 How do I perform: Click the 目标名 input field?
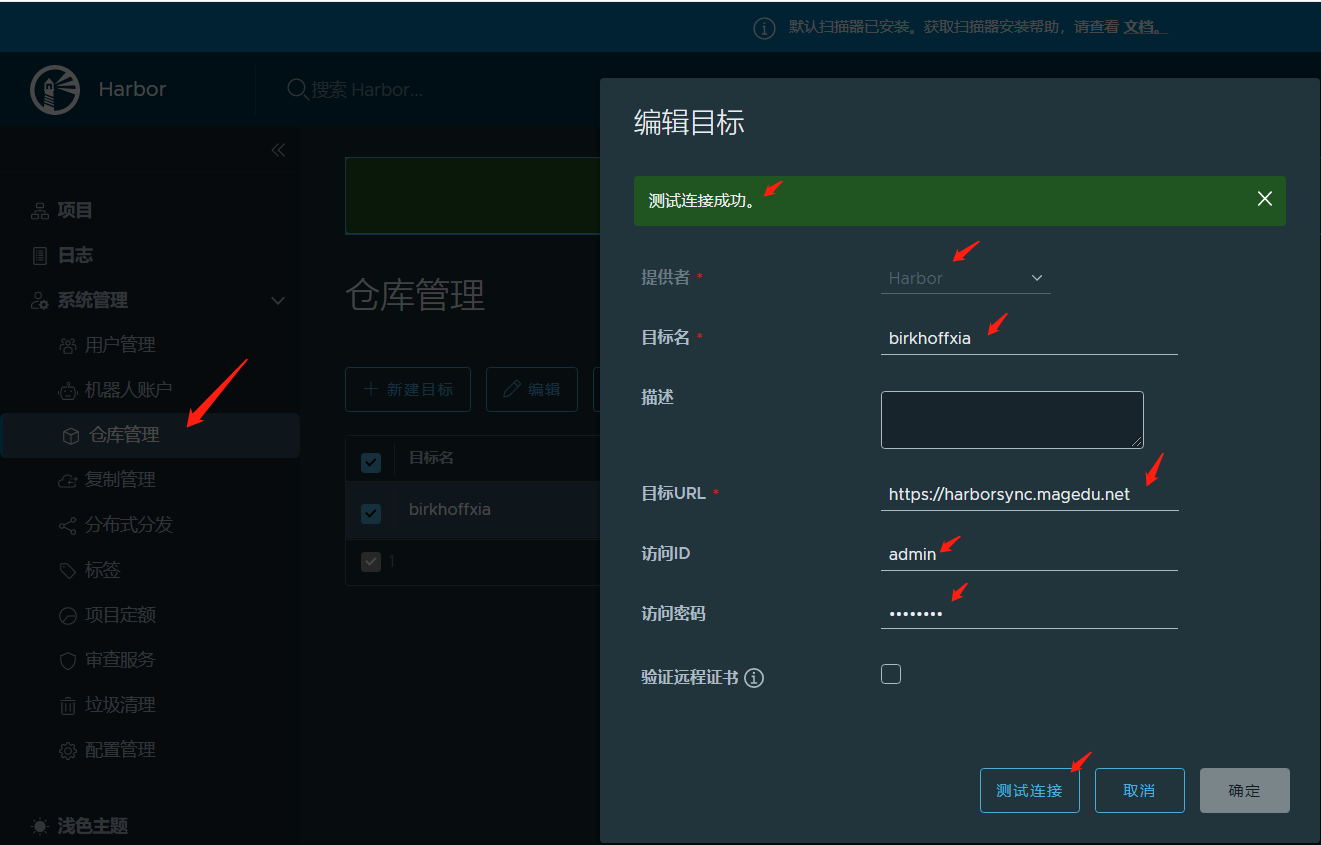click(x=1029, y=338)
